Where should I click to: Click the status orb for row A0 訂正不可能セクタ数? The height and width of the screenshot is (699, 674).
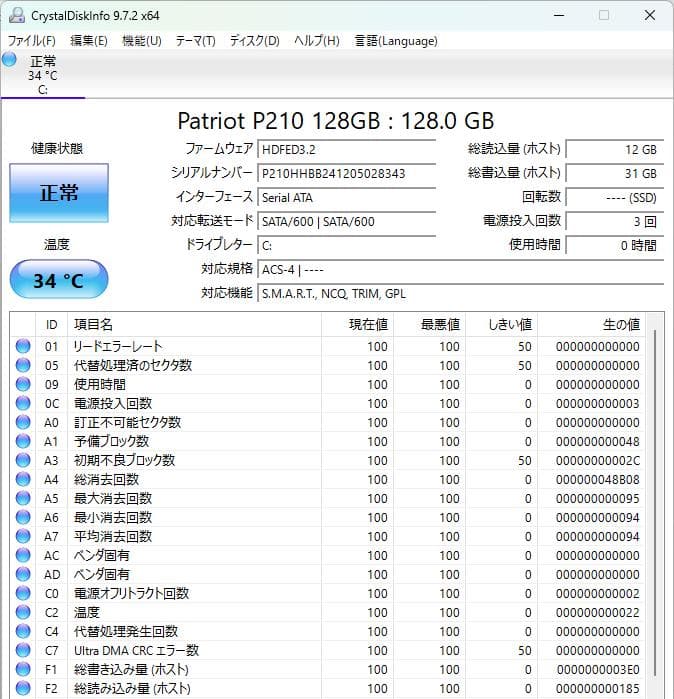coord(23,422)
